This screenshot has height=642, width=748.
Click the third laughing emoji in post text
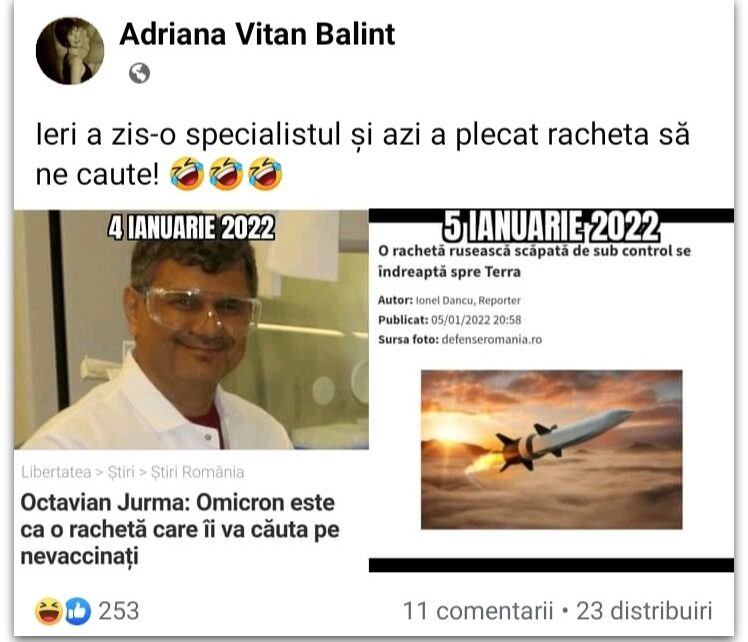(x=266, y=174)
